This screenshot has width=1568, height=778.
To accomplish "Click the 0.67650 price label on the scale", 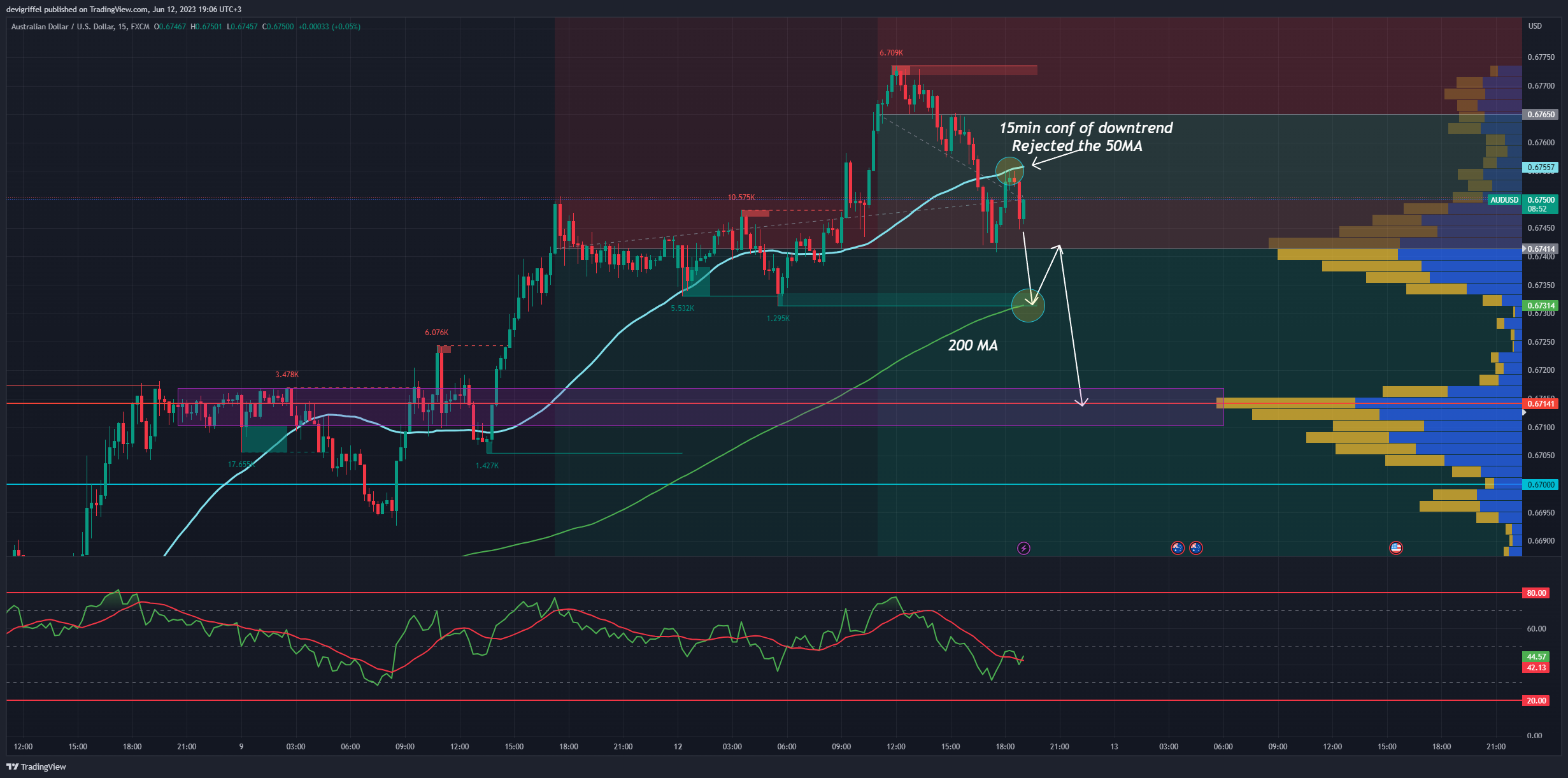I will (x=1541, y=115).
